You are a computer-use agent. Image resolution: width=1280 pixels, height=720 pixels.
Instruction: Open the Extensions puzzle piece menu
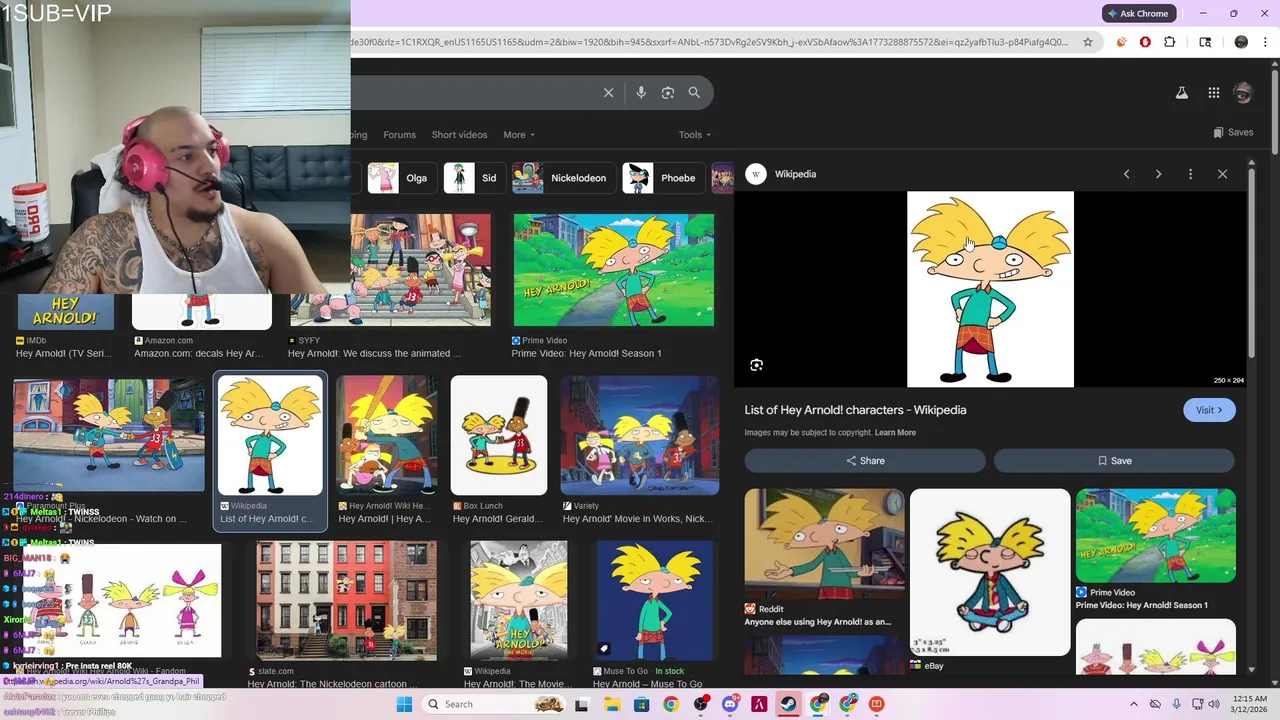tap(1170, 42)
